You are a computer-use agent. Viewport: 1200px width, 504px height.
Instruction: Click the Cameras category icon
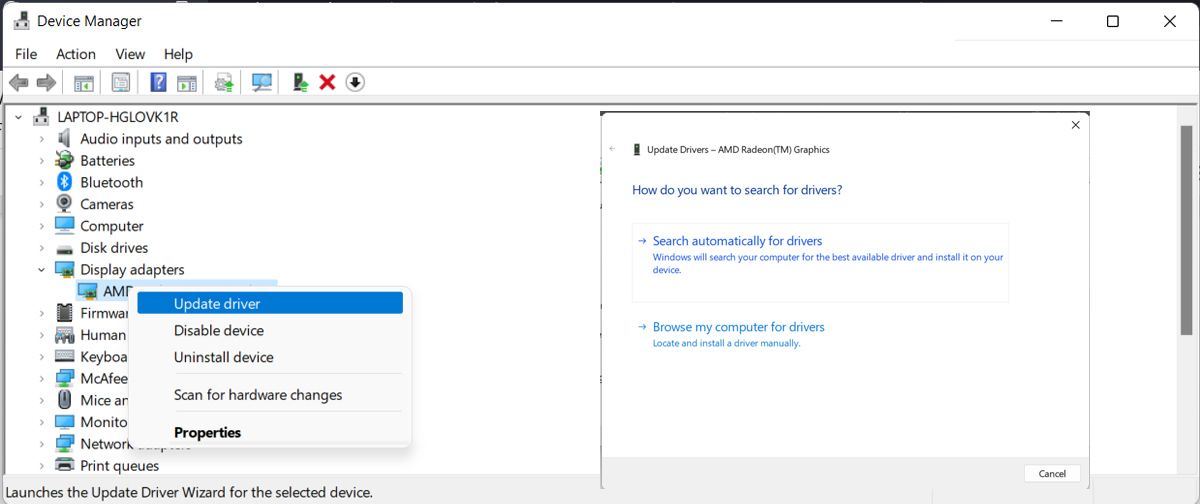tap(65, 204)
